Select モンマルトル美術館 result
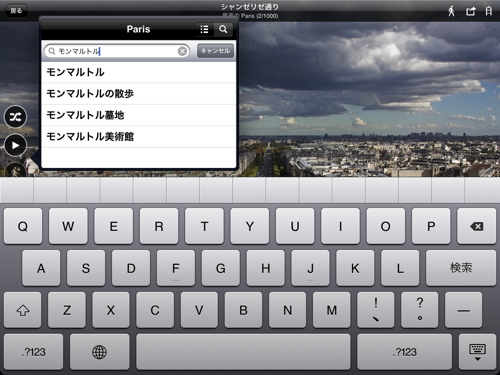Viewport: 500px width, 375px height. pyautogui.click(x=139, y=137)
